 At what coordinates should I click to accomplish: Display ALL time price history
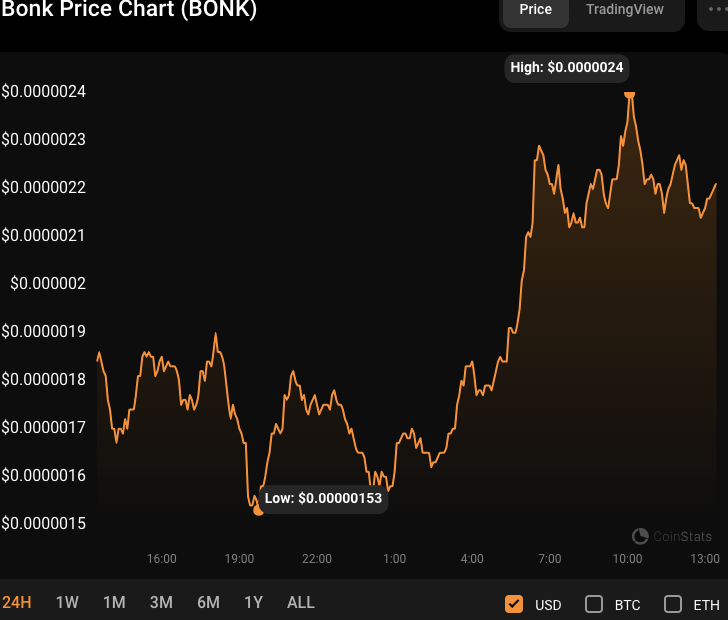[301, 602]
